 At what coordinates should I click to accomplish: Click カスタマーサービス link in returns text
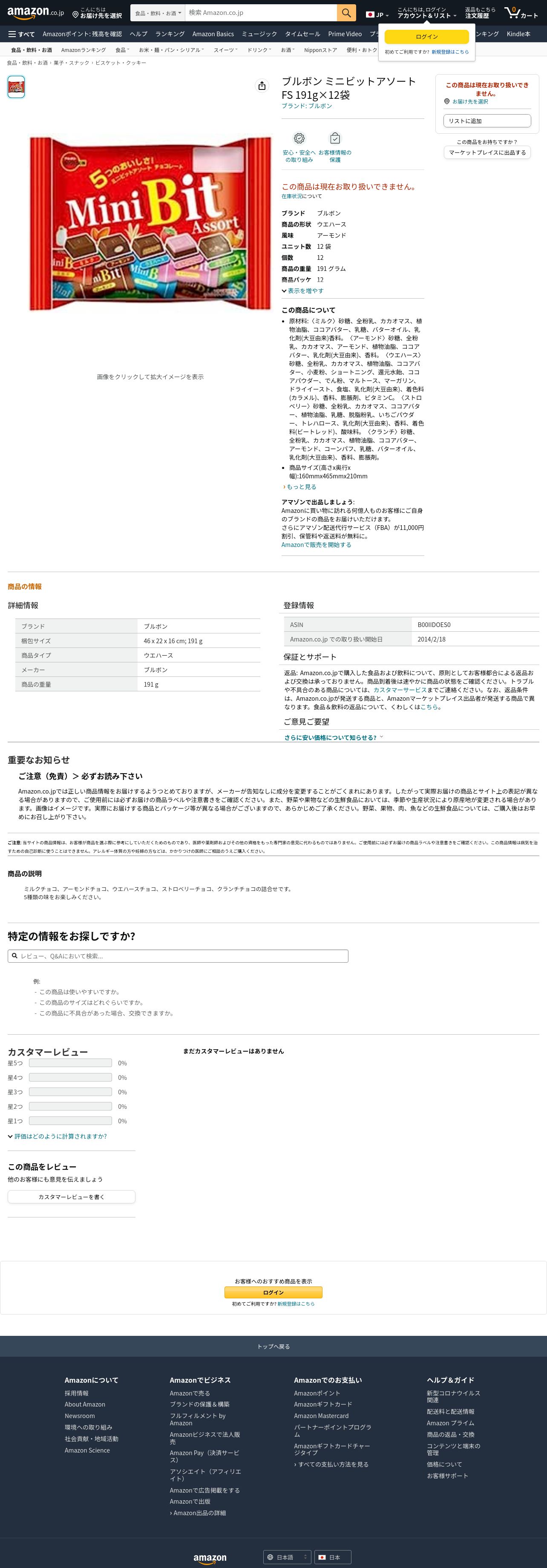(x=400, y=690)
